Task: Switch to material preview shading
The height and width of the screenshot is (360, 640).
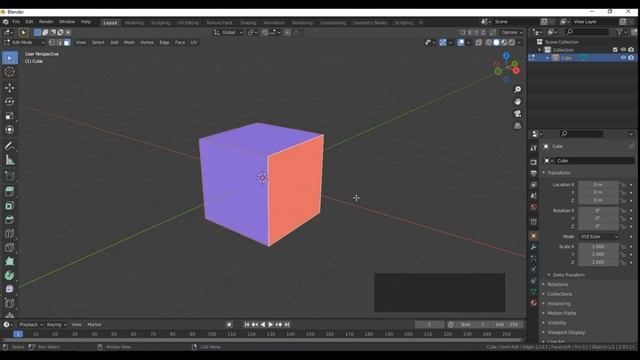Action: tap(504, 42)
